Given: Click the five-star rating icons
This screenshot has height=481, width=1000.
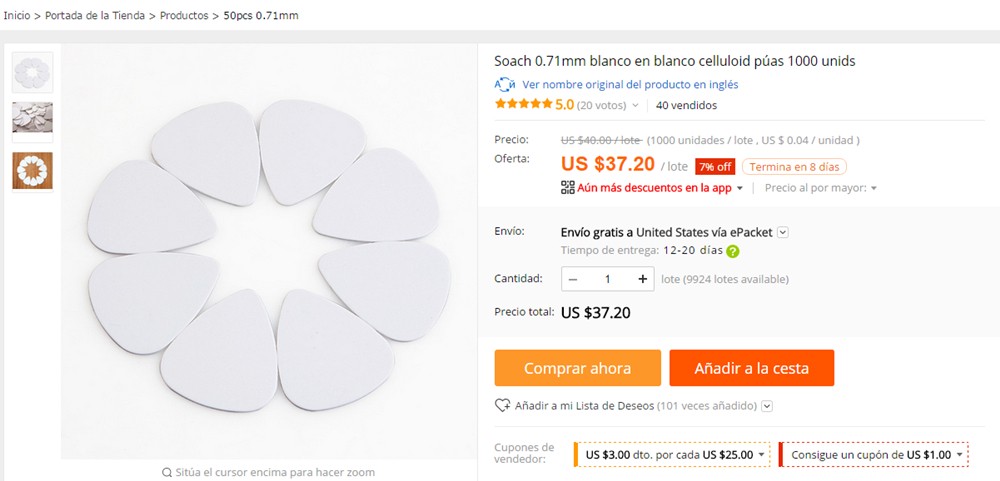Looking at the screenshot, I should (523, 105).
